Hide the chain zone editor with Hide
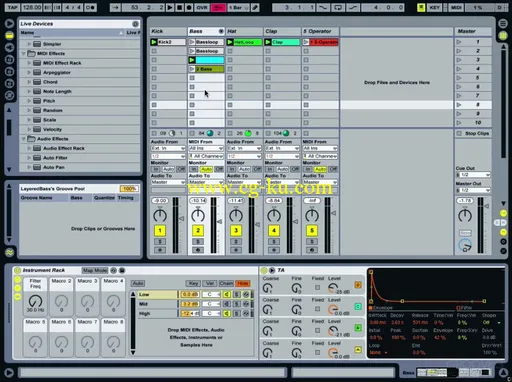This screenshot has width=512, height=382. (243, 283)
